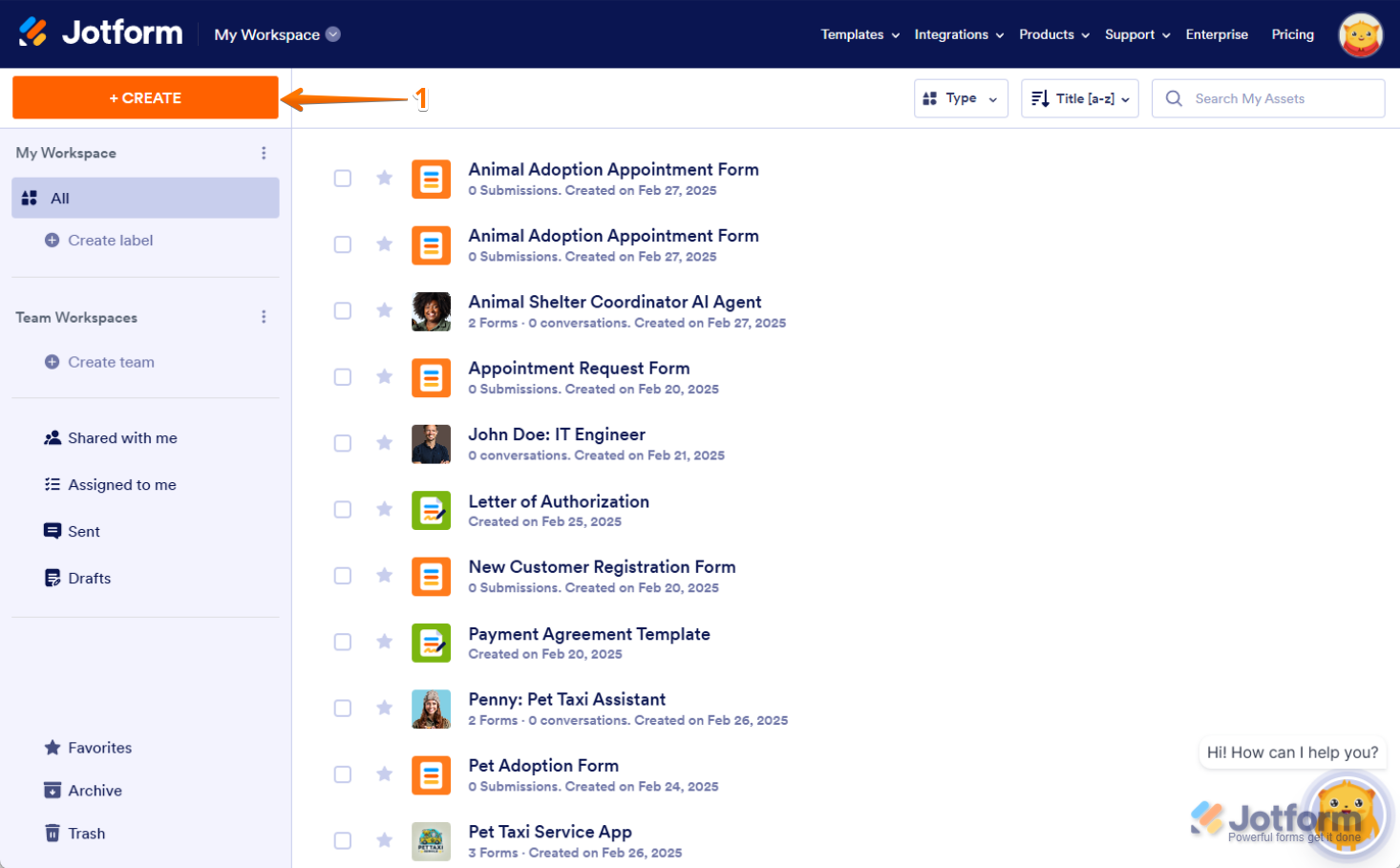1400x868 pixels.
Task: Show Favorites in sidebar
Action: (88, 748)
